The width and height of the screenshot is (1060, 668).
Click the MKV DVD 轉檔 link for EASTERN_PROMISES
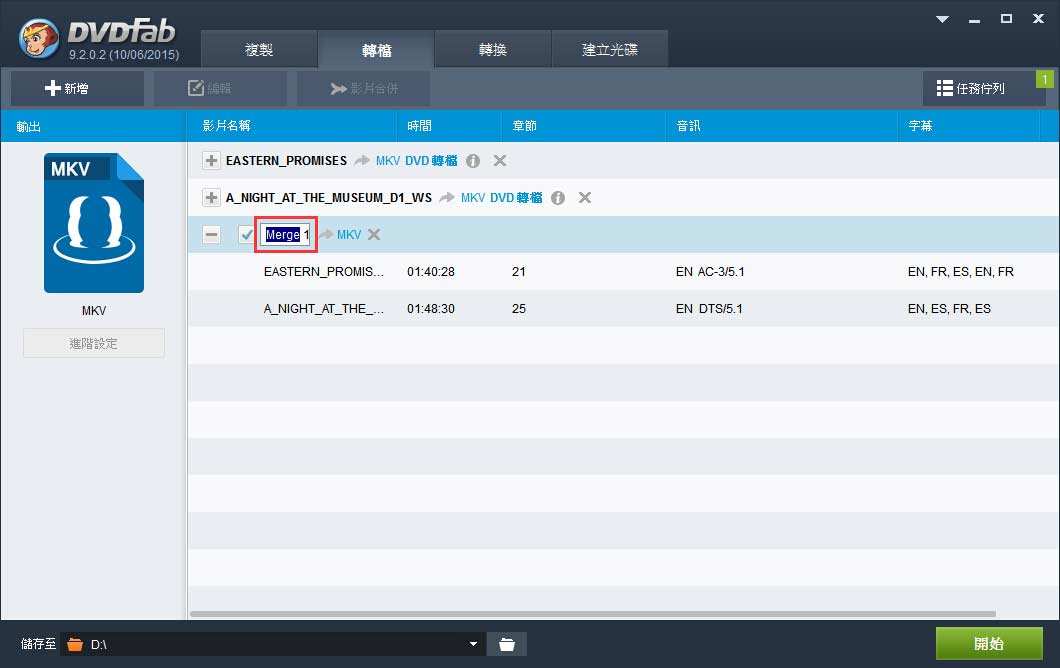416,161
